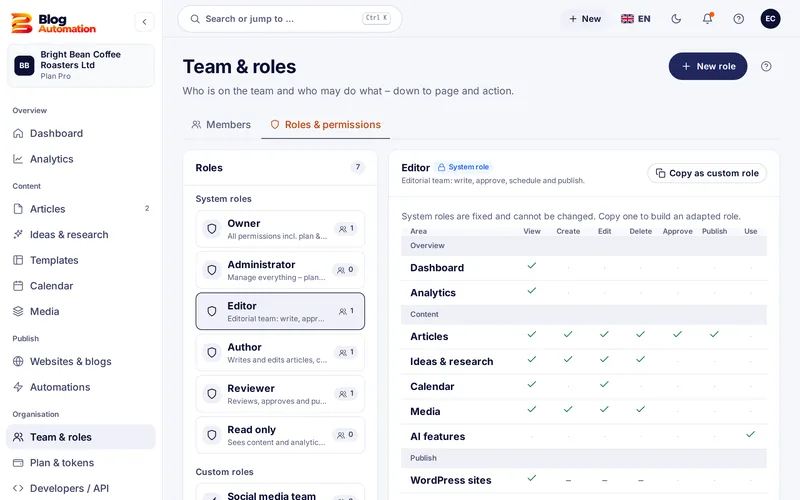Image resolution: width=800 pixels, height=500 pixels.
Task: Open the EN language selector
Action: coord(636,19)
